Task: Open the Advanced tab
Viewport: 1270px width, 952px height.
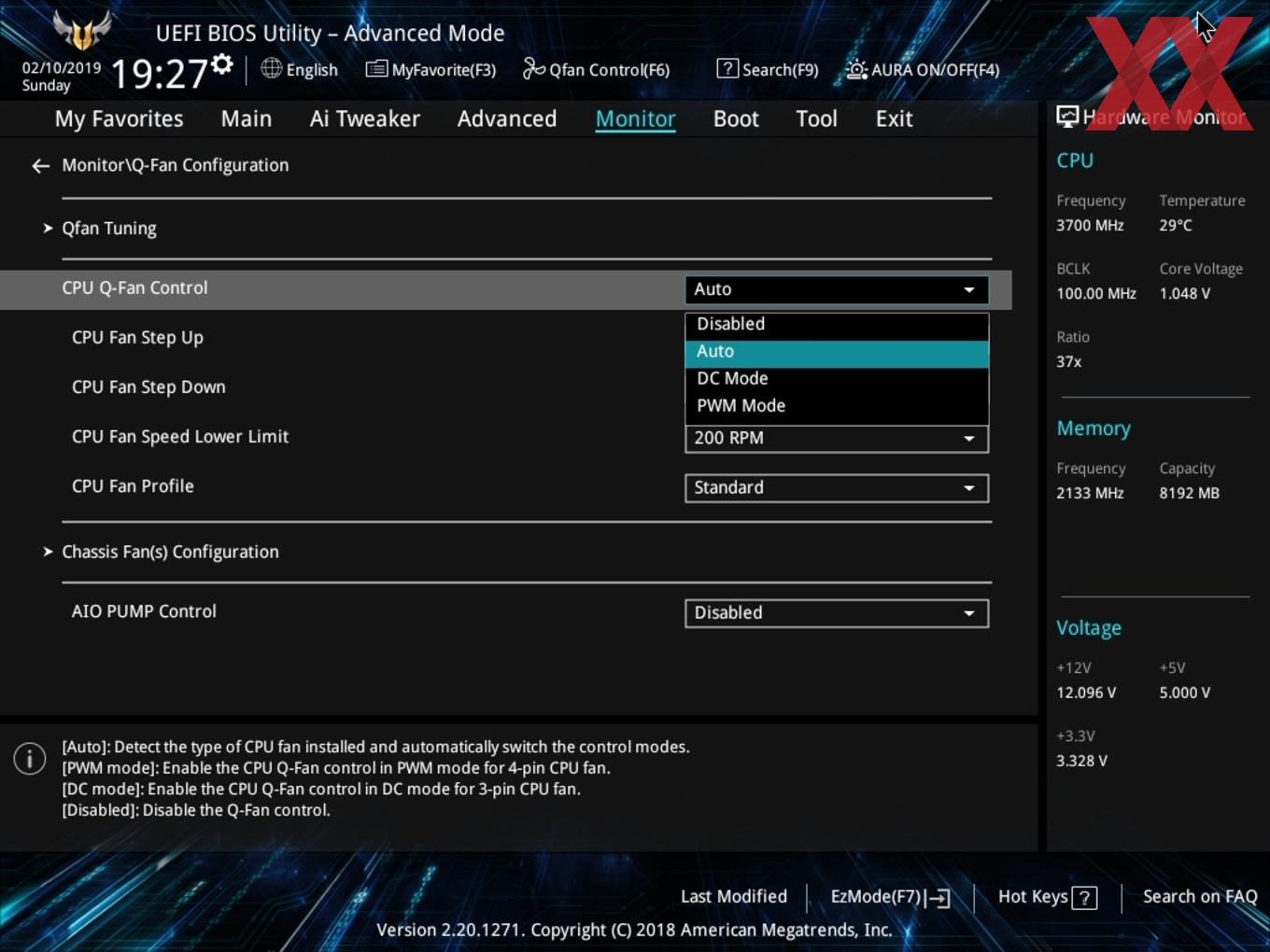Action: click(507, 119)
